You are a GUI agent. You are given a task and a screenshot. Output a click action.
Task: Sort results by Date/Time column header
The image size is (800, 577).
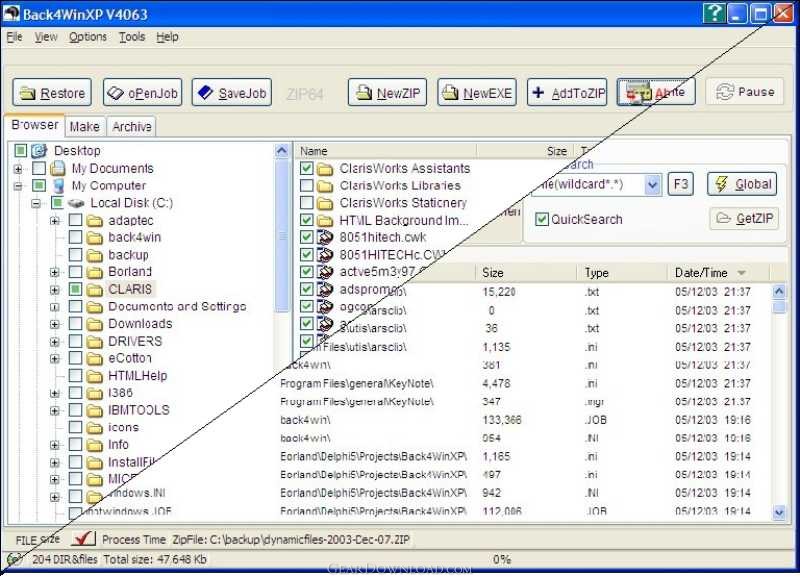(x=718, y=273)
